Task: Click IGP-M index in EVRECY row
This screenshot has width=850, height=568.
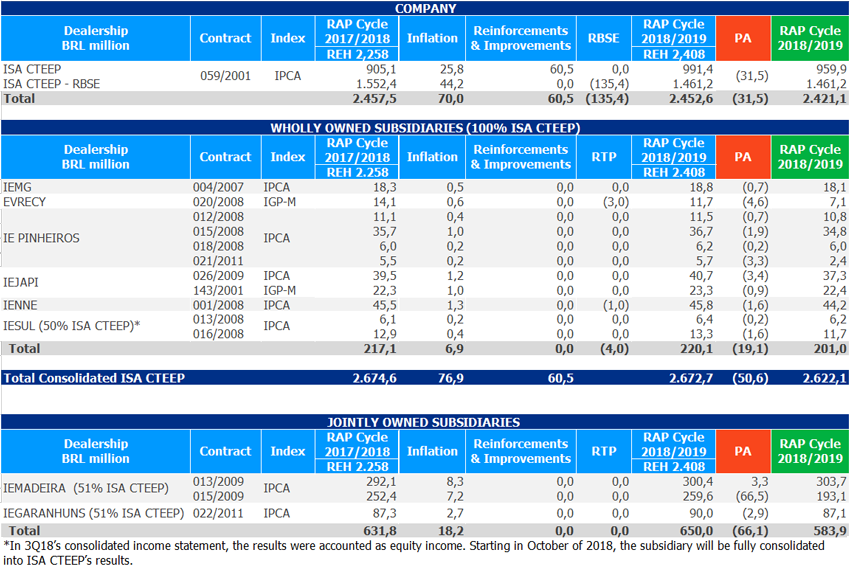Action: (x=280, y=202)
